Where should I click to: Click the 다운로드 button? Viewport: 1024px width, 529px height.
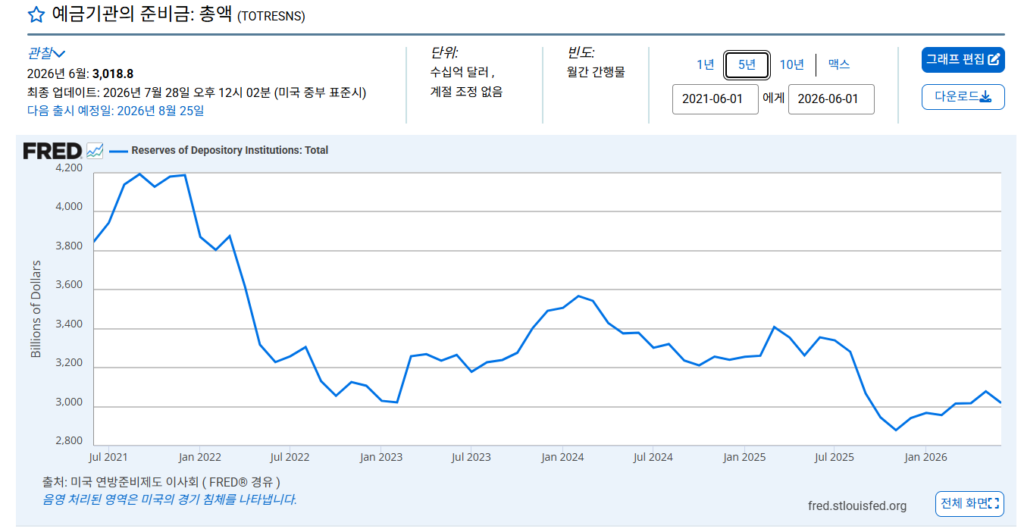tap(963, 97)
